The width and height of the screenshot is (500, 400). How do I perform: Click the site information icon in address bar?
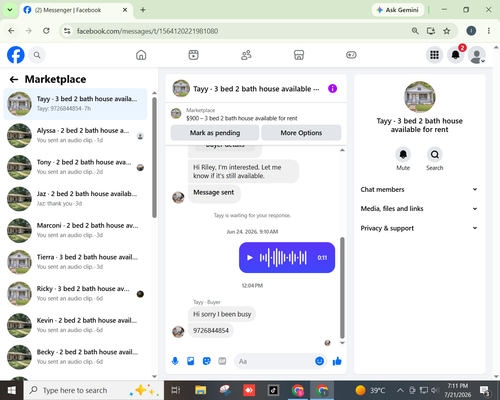(67, 31)
